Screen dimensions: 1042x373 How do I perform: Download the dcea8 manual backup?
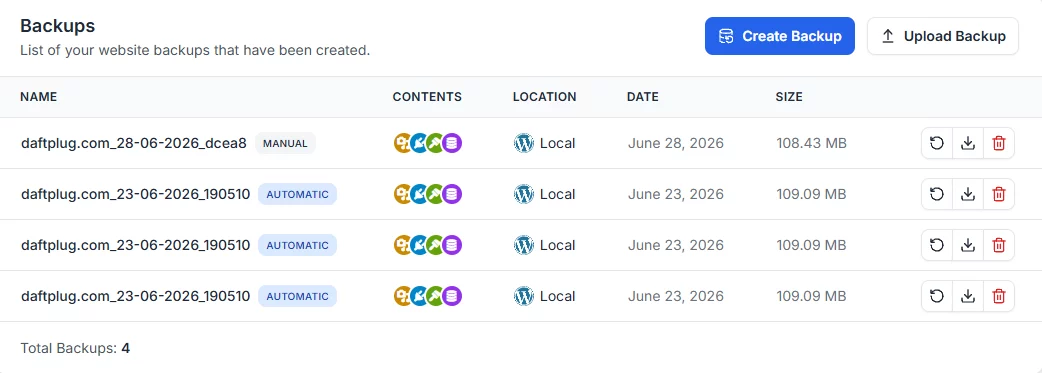[x=968, y=143]
